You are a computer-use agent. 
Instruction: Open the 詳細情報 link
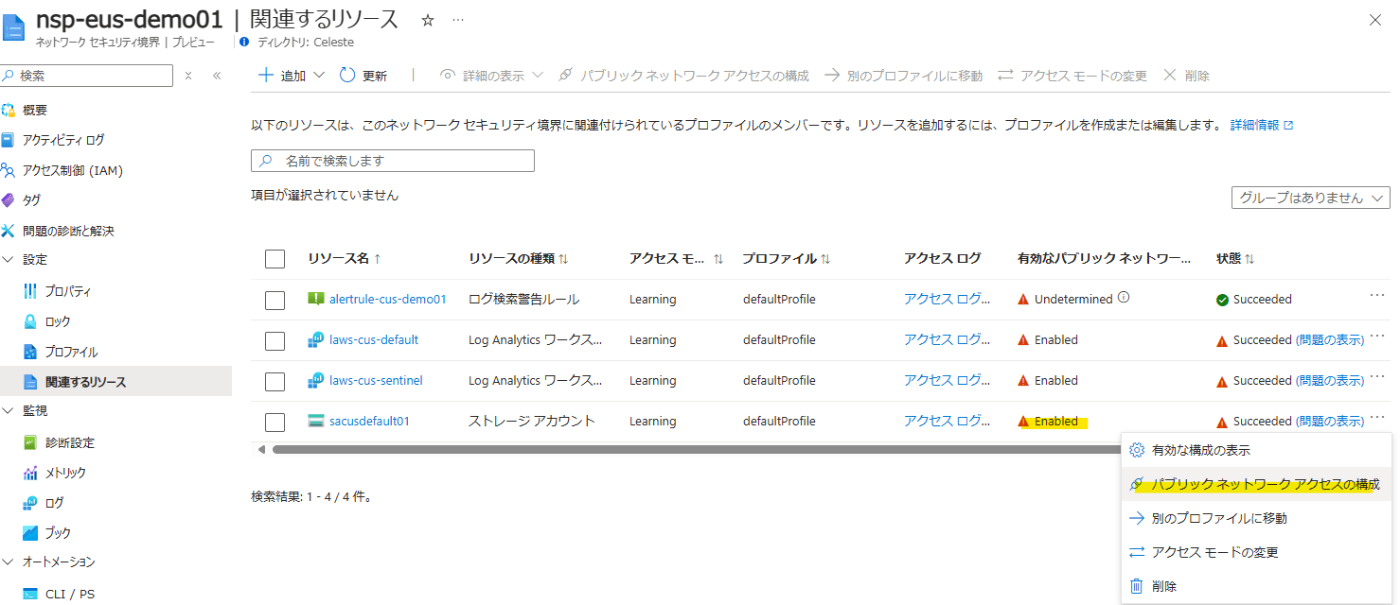[x=1262, y=125]
